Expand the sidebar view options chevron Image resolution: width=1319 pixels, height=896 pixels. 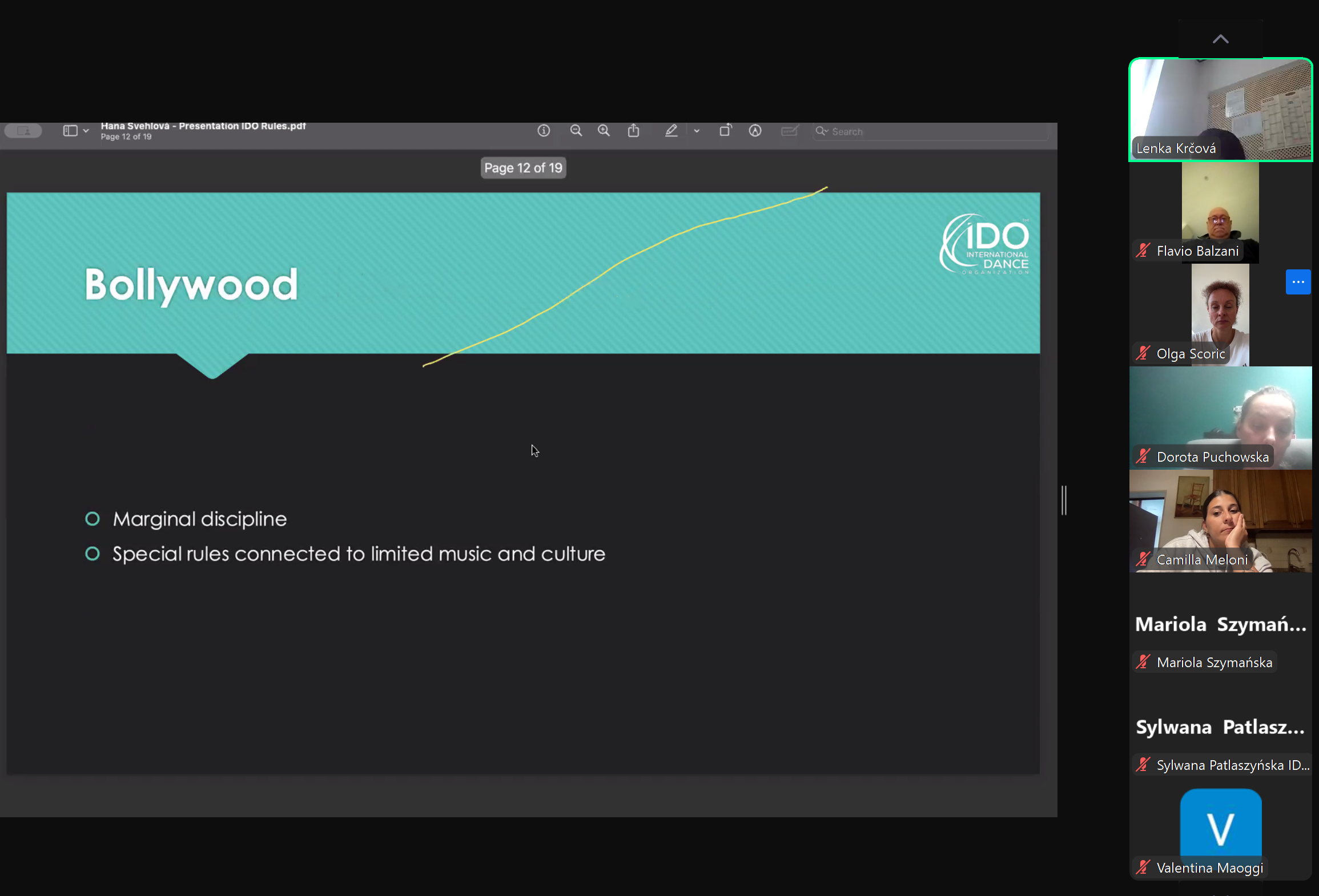click(86, 131)
